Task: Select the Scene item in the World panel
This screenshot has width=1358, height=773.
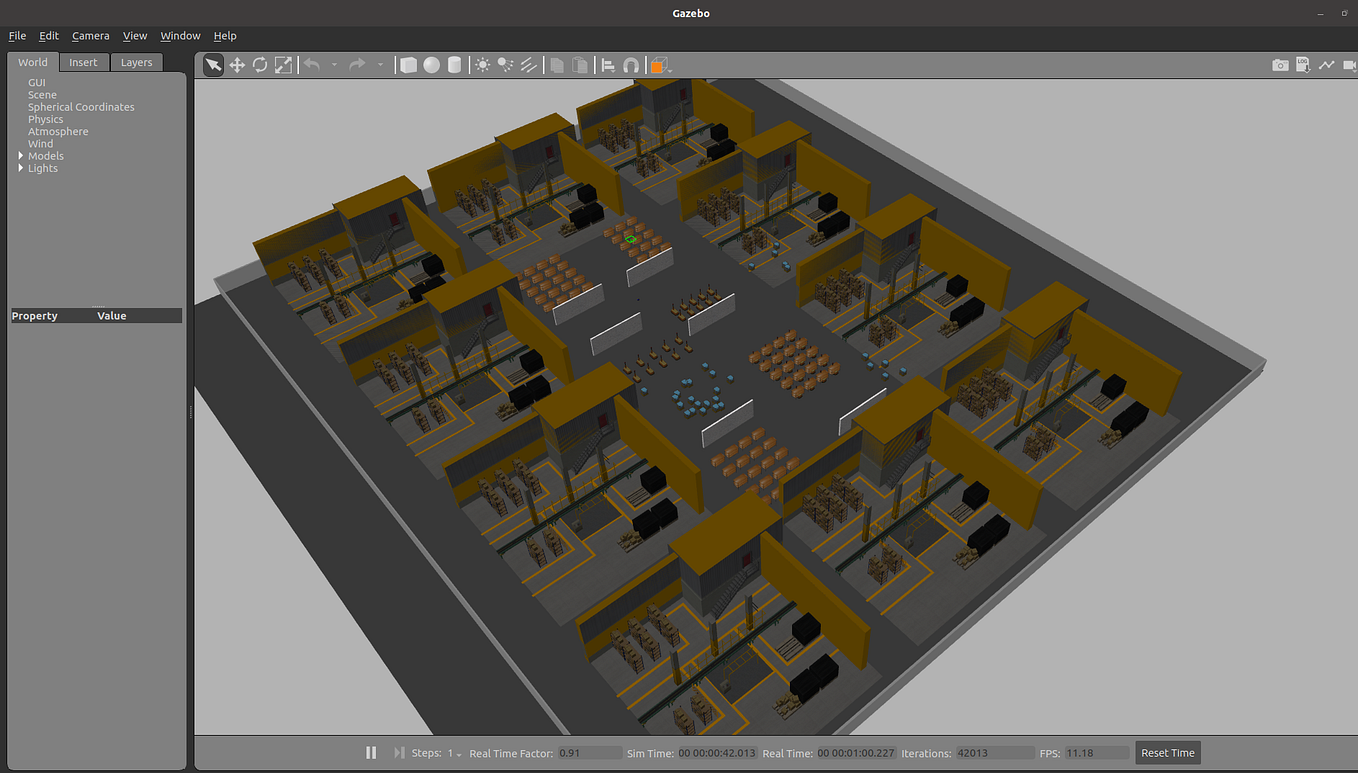Action: 42,94
